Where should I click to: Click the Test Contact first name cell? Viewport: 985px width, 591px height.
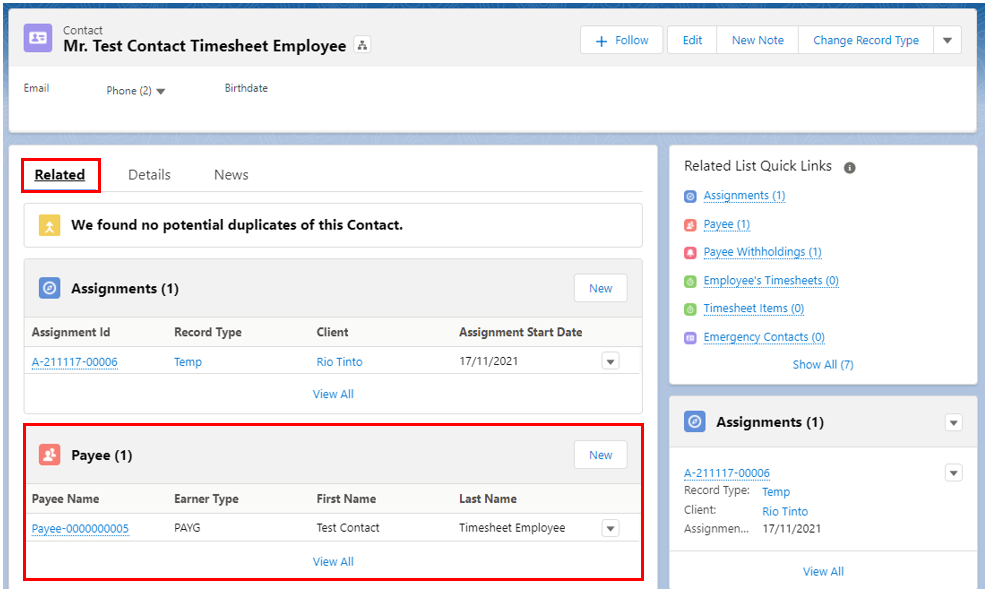click(348, 528)
